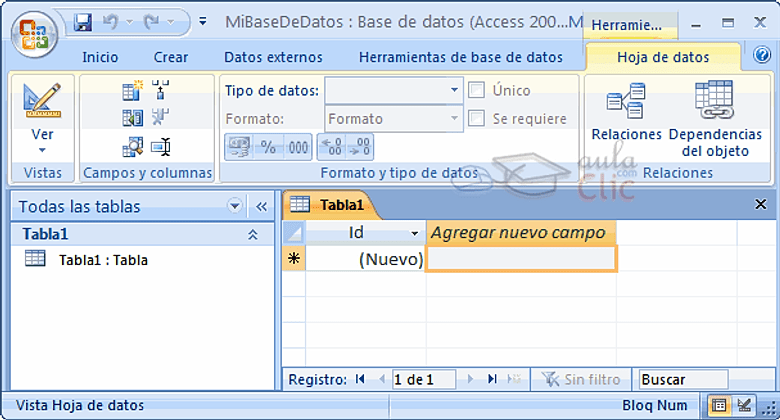Apply percent format button

tap(268, 147)
